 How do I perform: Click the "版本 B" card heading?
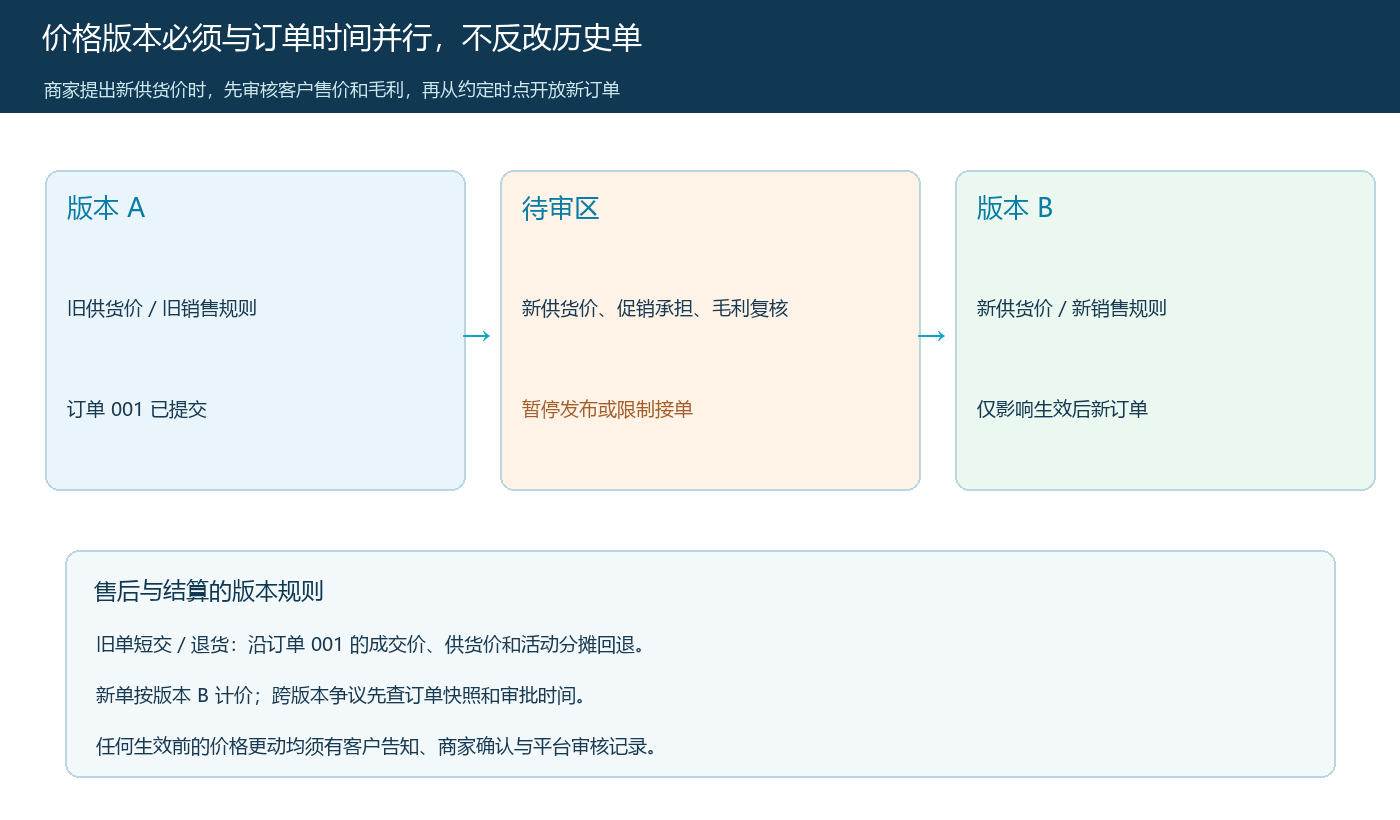tap(1015, 208)
